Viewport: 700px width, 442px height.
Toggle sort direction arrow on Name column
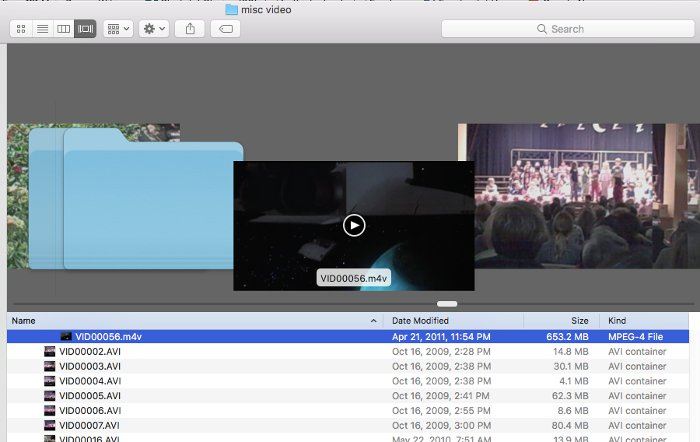click(x=374, y=321)
